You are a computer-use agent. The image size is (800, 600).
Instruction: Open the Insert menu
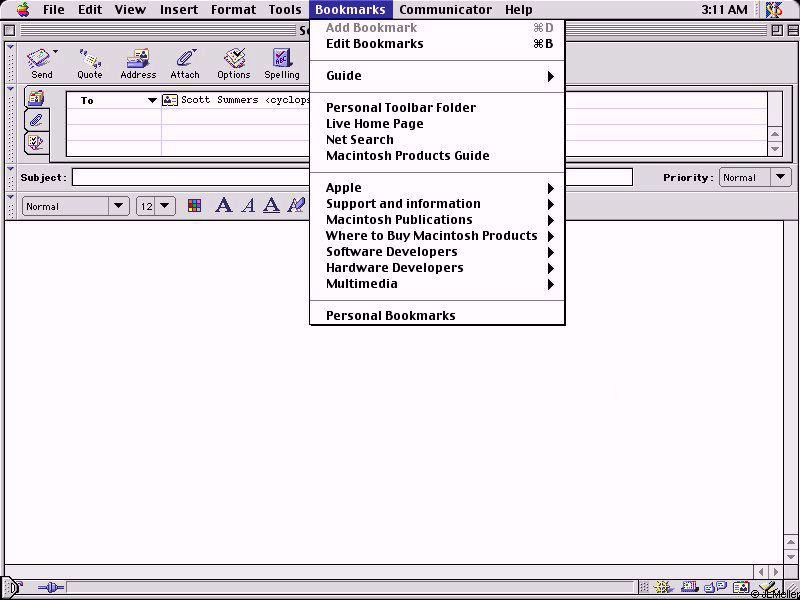[x=179, y=9]
